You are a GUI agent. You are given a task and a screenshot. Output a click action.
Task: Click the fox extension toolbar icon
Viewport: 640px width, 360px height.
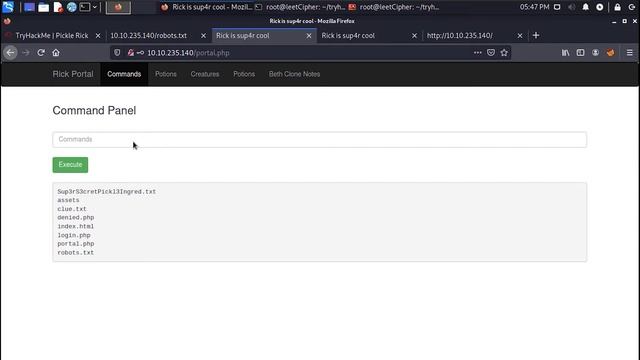click(x=611, y=53)
